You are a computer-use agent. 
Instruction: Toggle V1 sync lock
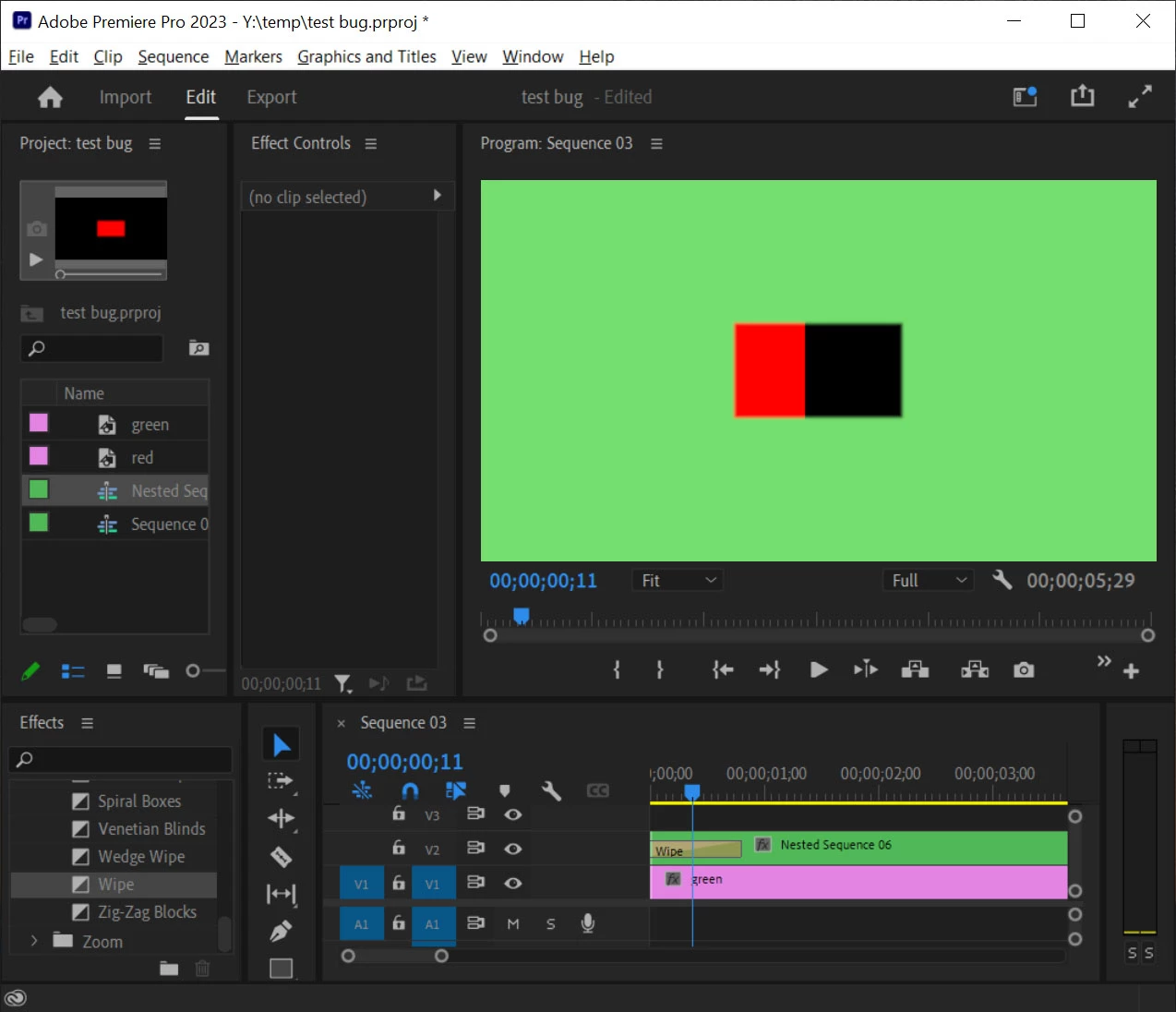click(475, 882)
